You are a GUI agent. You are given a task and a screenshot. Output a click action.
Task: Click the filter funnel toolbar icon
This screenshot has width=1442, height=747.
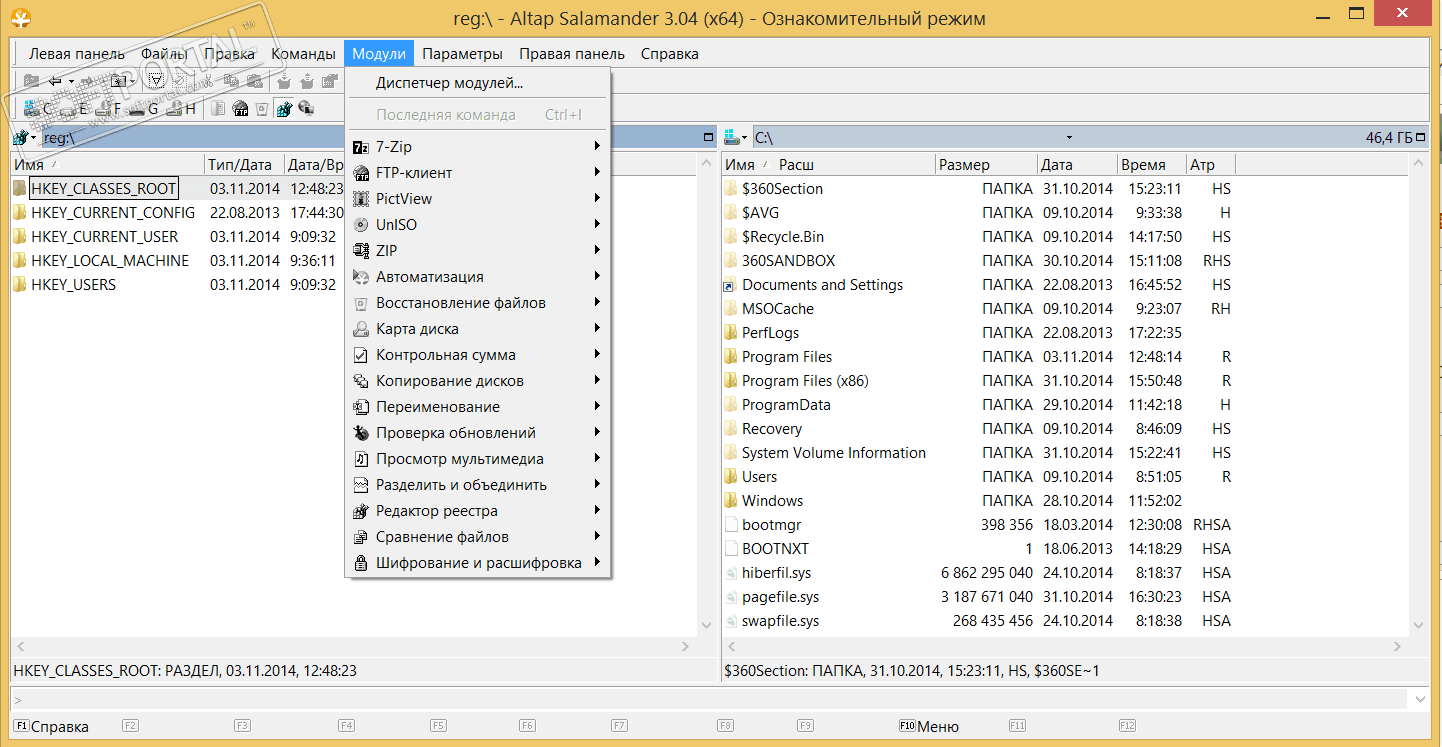pyautogui.click(x=156, y=81)
